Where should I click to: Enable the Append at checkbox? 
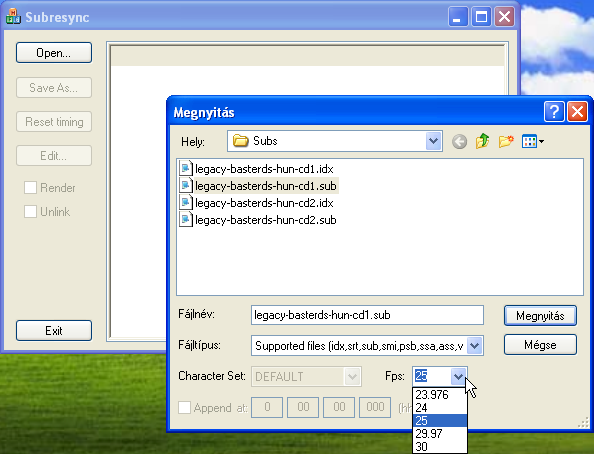coord(184,408)
